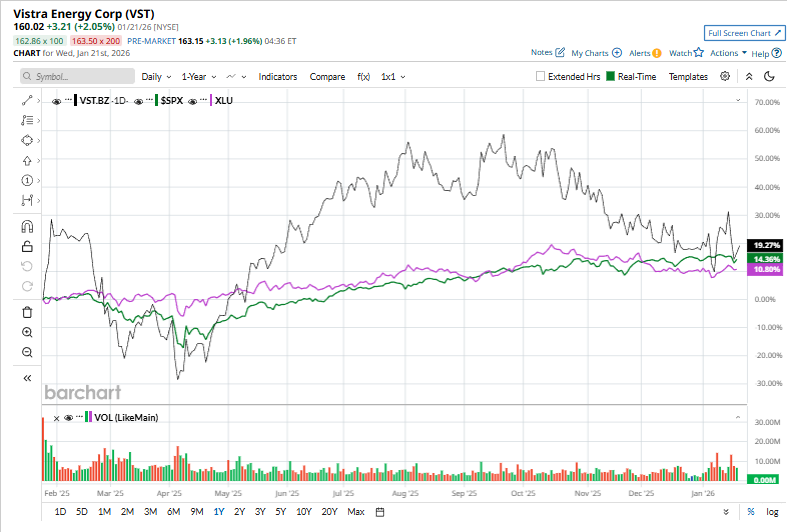The height and width of the screenshot is (532, 787).
Task: Open the chart type line-style icon
Action: click(x=231, y=77)
